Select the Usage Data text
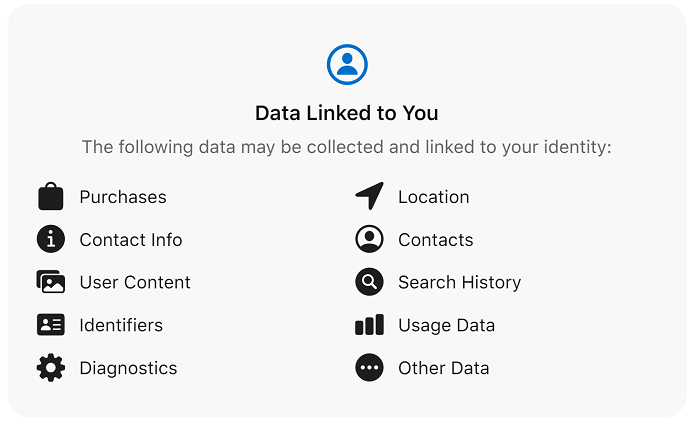The height and width of the screenshot is (429, 700). coord(446,325)
